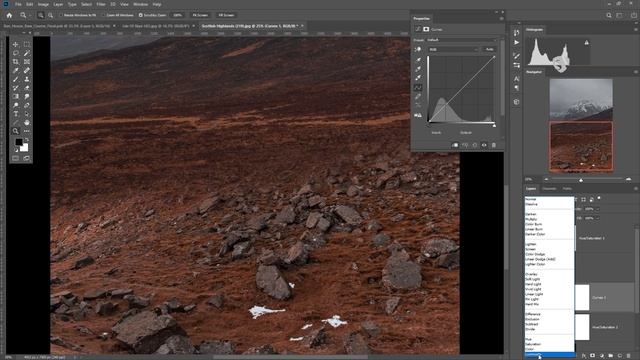Image resolution: width=640 pixels, height=360 pixels.
Task: Toggle the Scrubby Zoom checkbox
Action: tap(140, 15)
